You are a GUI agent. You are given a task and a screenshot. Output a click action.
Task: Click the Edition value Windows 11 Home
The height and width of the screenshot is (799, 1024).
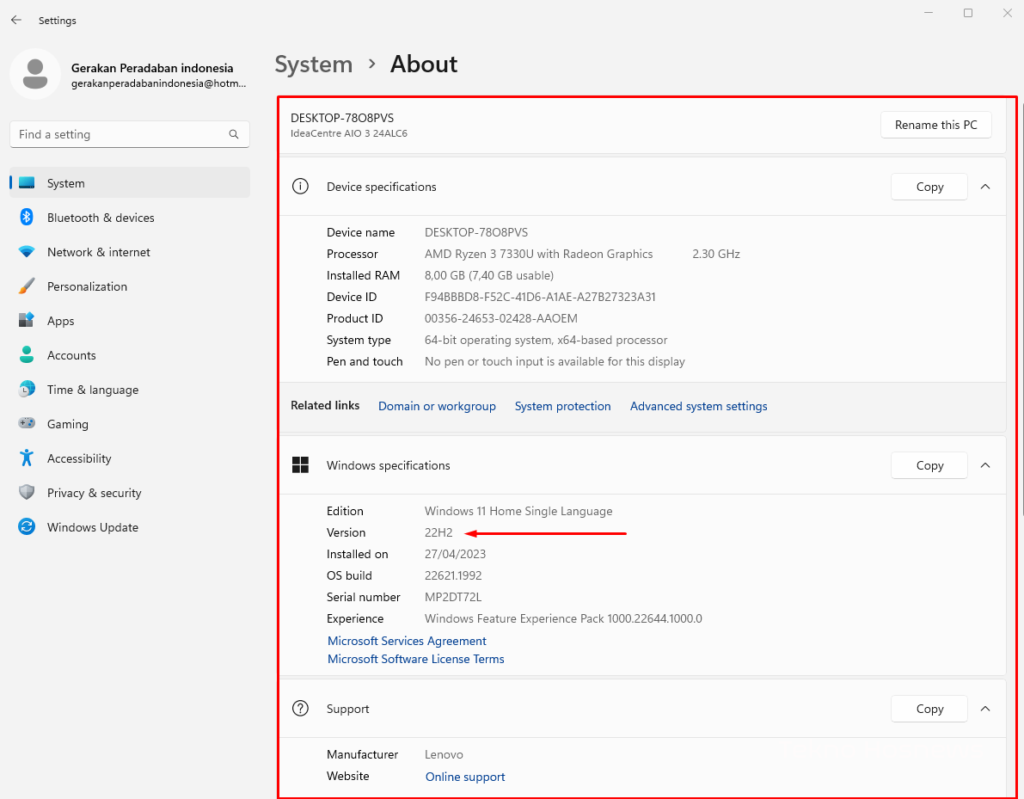519,511
